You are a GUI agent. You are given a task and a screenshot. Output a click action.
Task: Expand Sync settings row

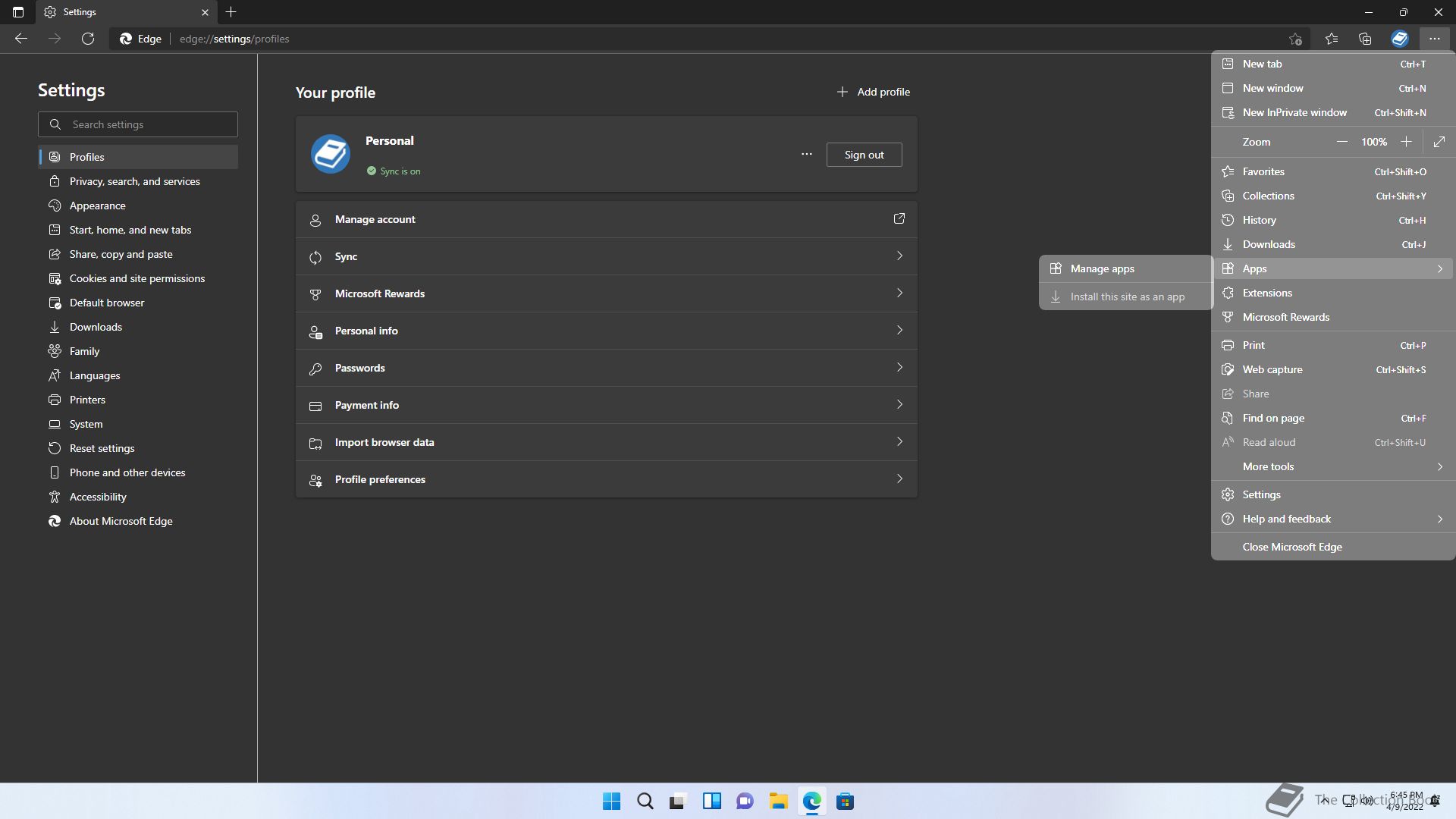607,256
